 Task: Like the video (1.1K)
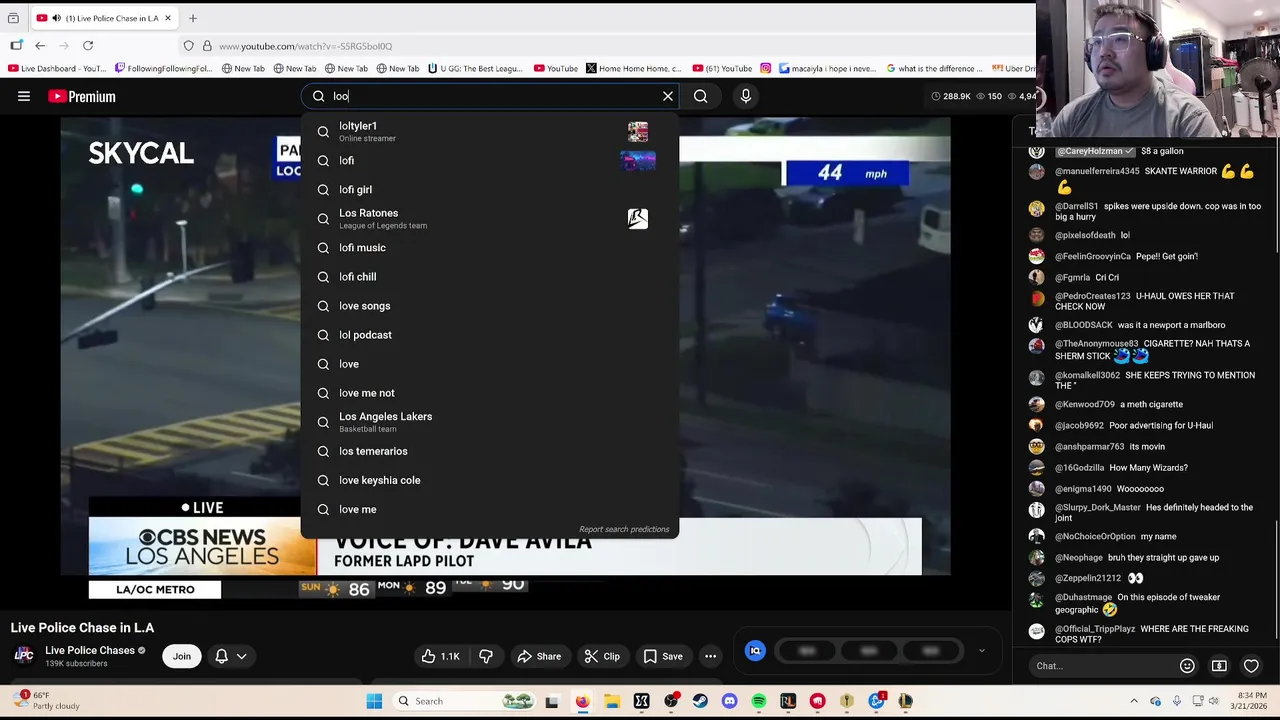tap(440, 656)
